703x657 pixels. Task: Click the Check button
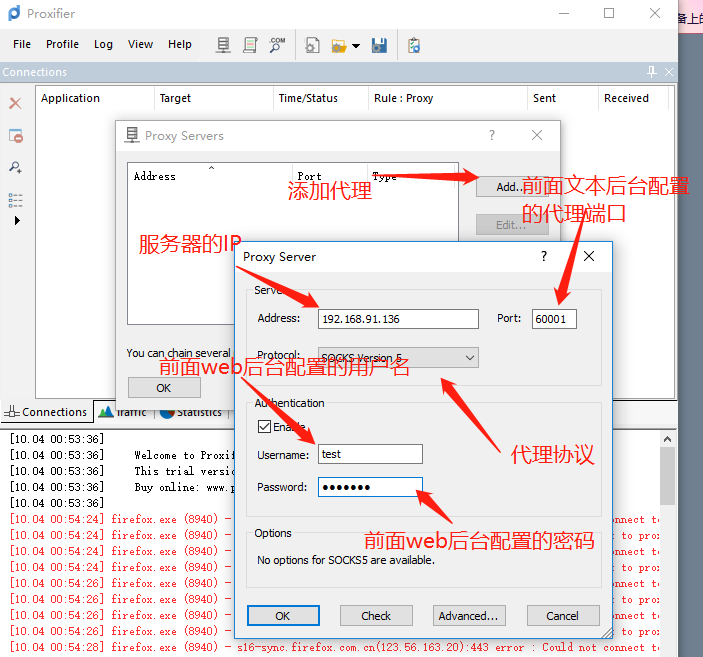tap(376, 616)
